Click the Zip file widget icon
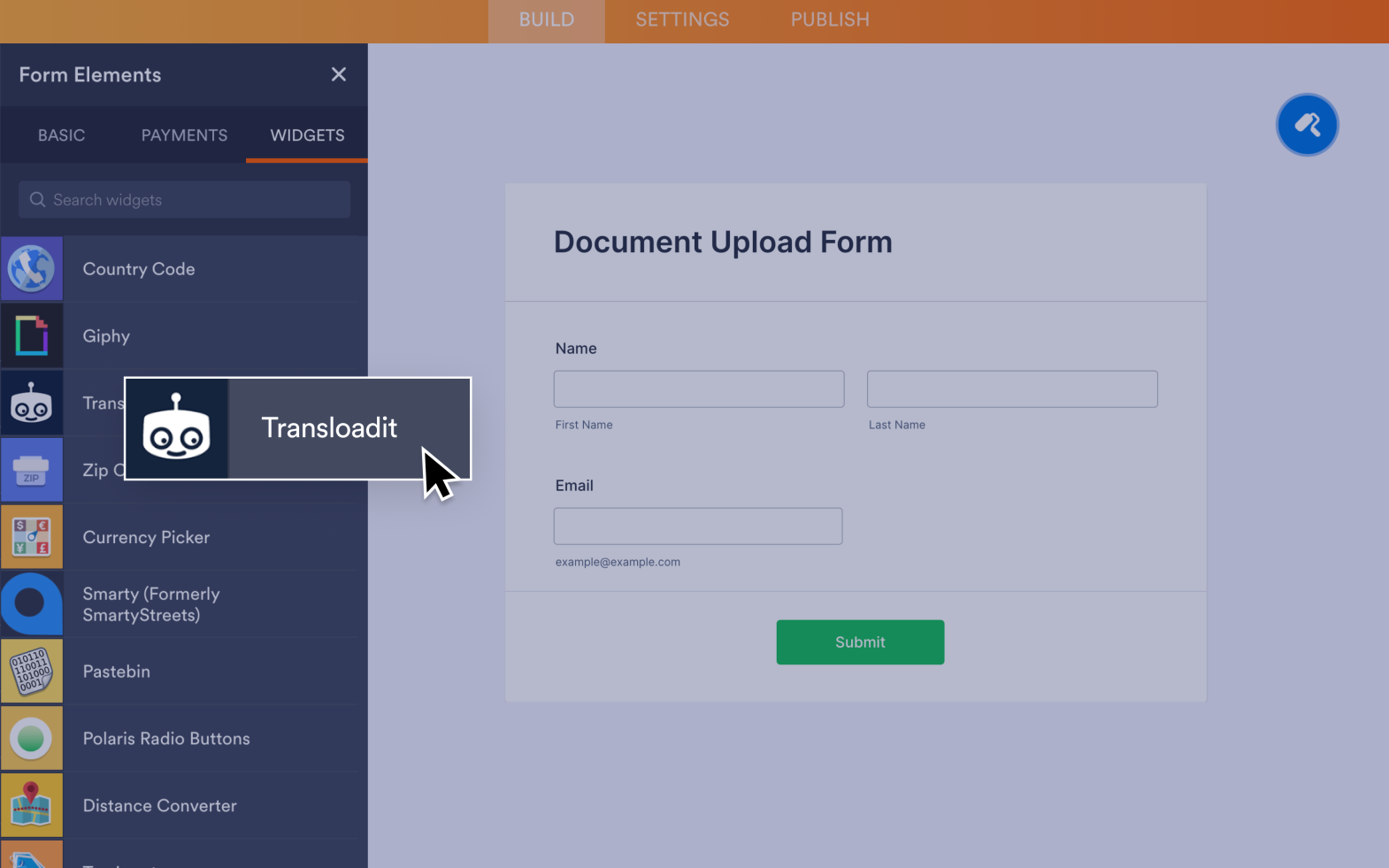The height and width of the screenshot is (868, 1389). [x=32, y=470]
